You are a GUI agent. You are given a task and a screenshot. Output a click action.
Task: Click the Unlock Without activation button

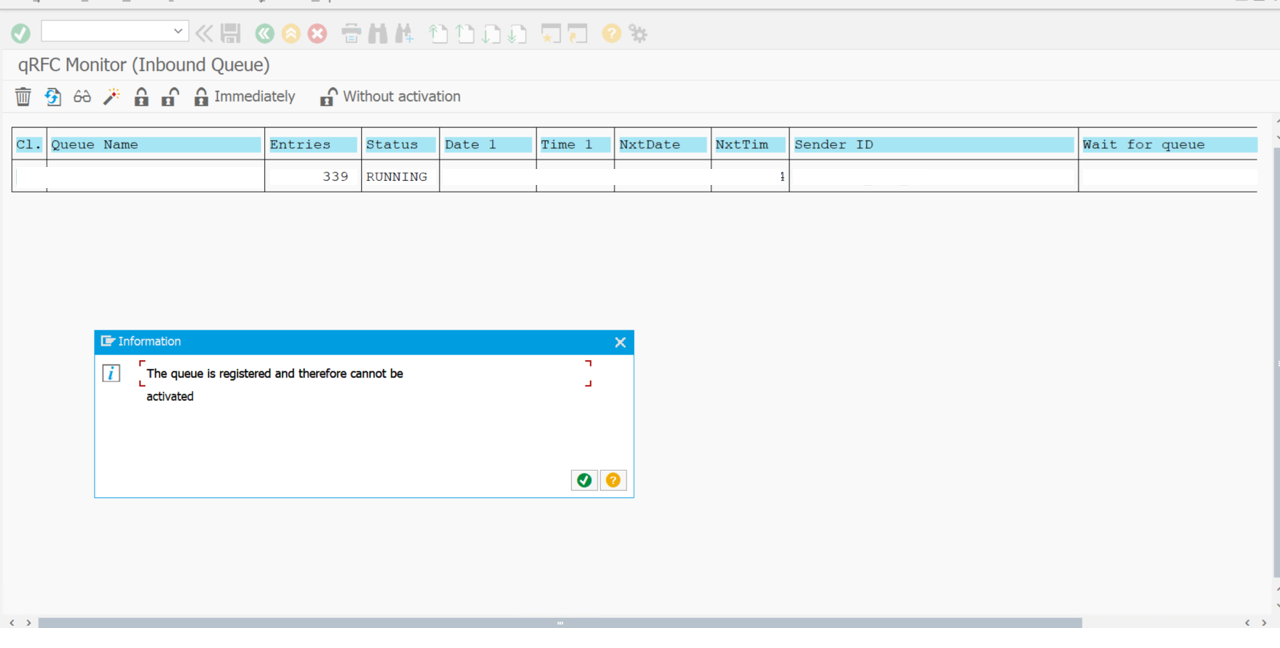[390, 96]
